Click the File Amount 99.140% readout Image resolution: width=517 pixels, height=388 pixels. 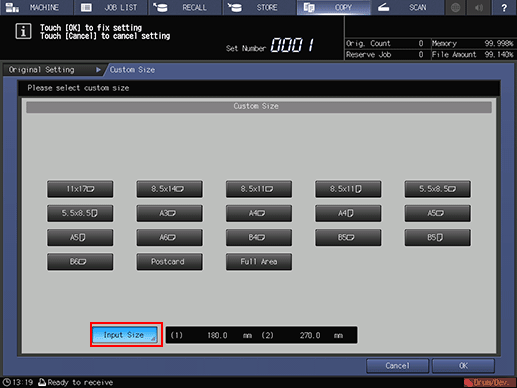pos(472,54)
